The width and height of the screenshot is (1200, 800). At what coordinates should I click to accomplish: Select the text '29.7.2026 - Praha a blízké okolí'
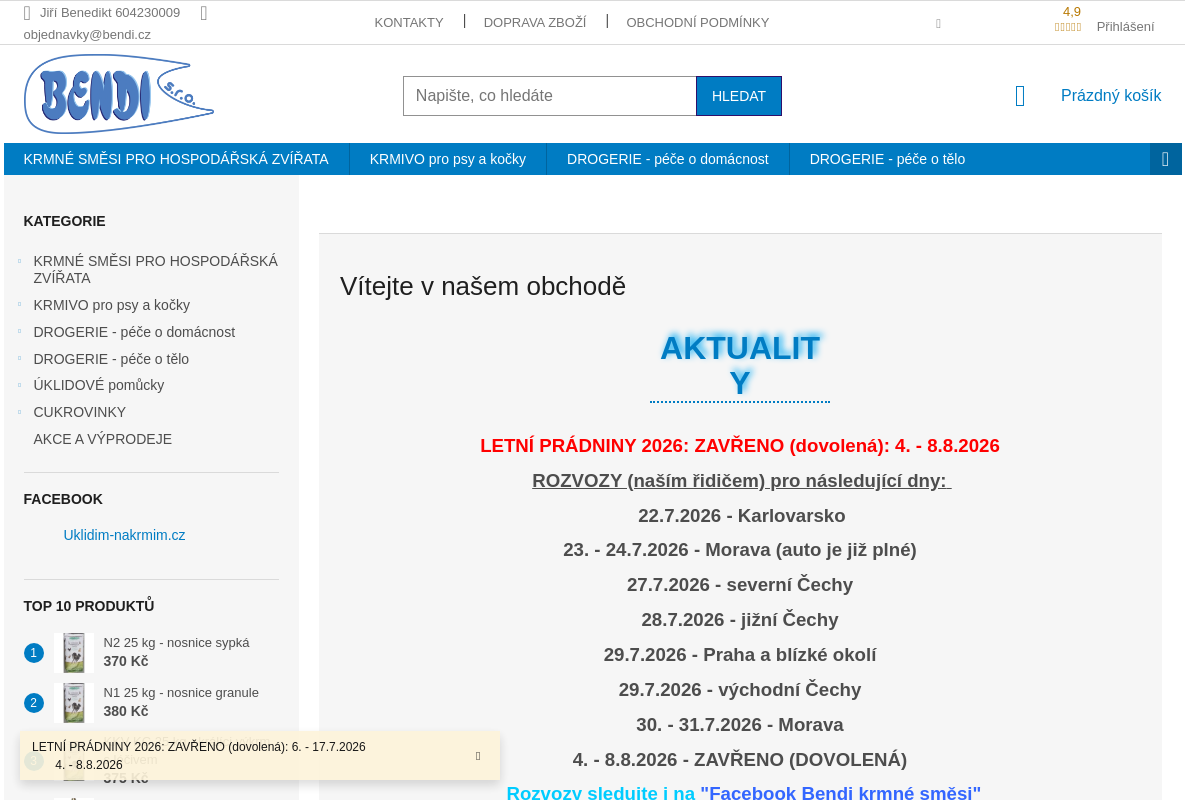[740, 655]
